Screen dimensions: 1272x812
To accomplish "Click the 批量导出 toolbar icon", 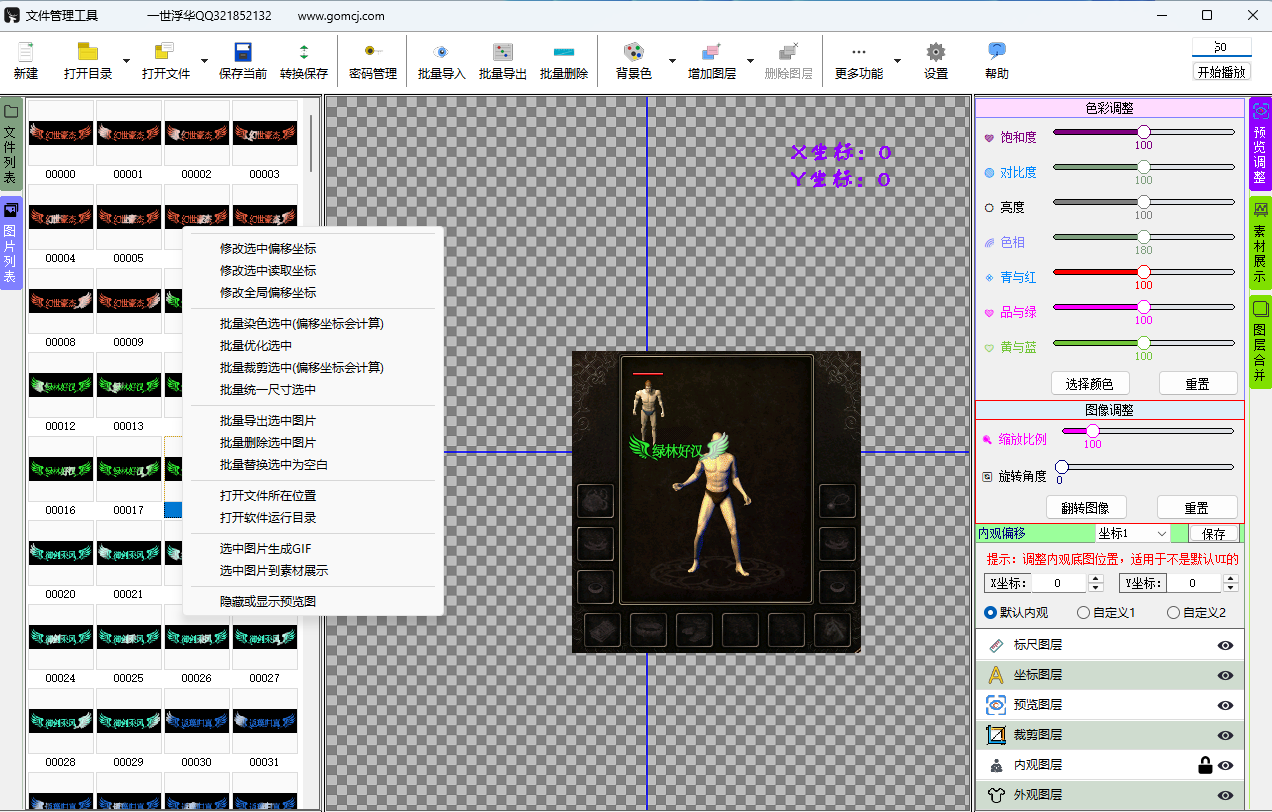I will click(x=503, y=52).
